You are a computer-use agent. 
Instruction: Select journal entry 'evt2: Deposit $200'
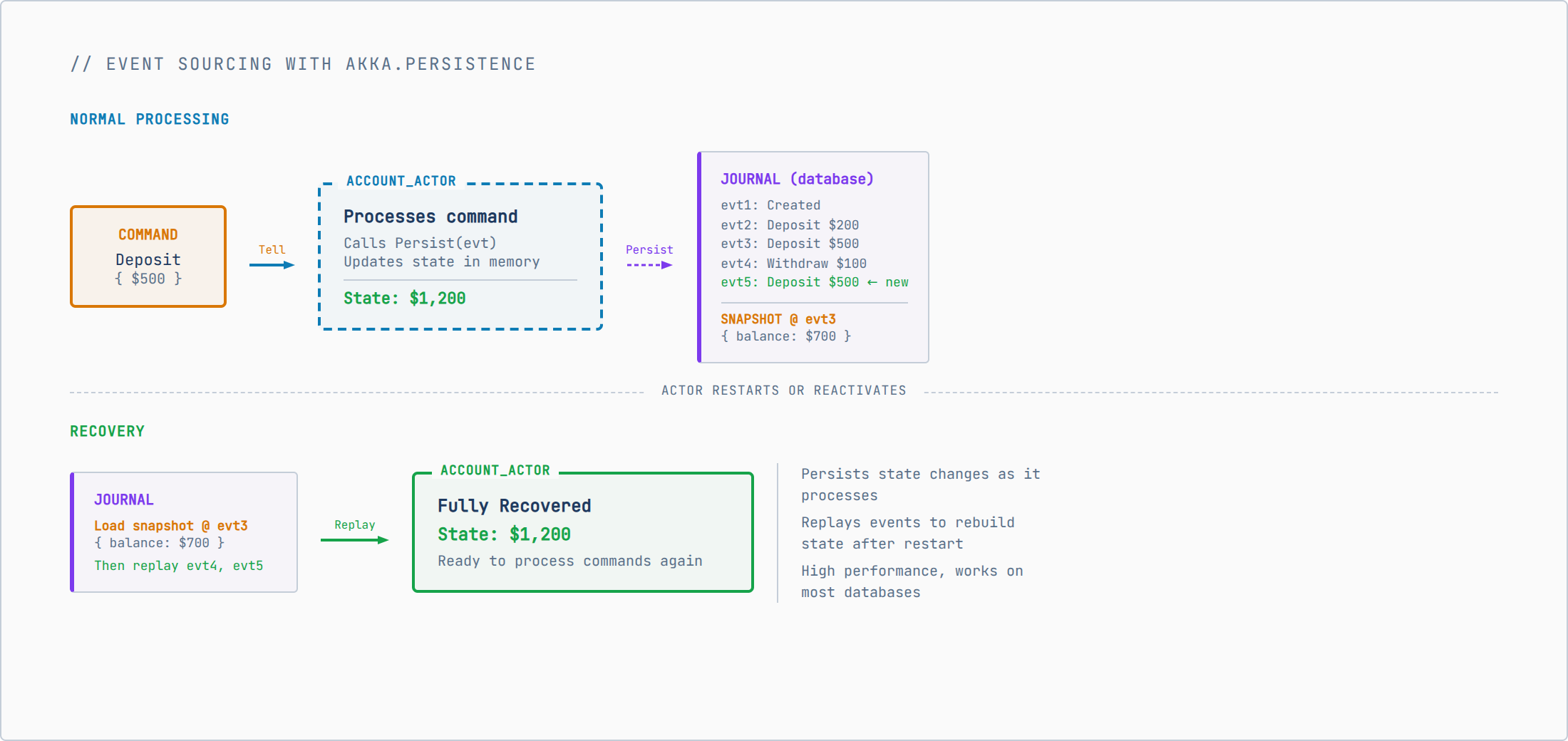coord(790,225)
